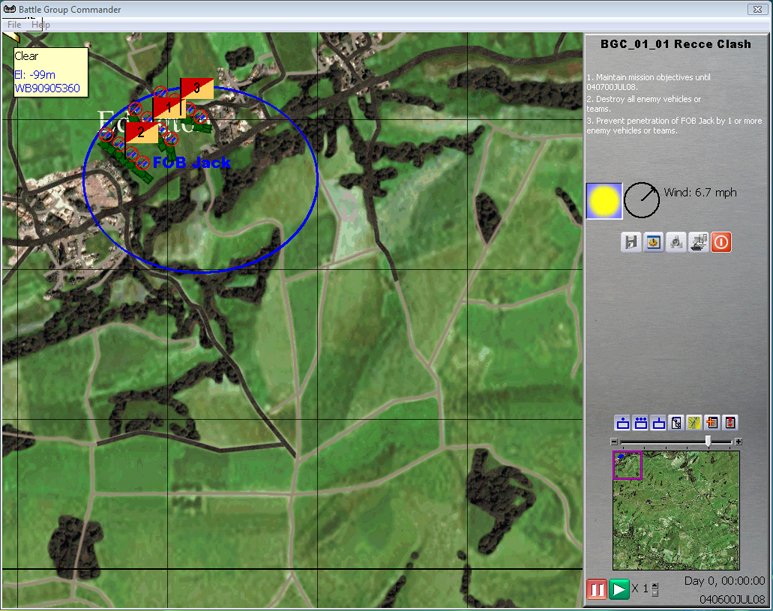
Task: Click the red power quit button
Action: click(x=721, y=242)
